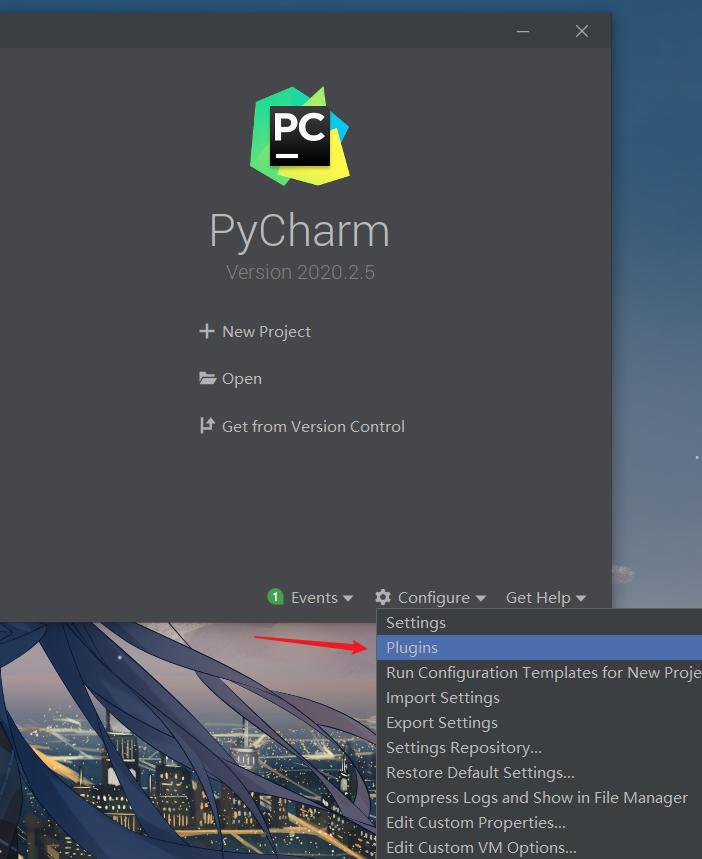
Task: Open Edit Custom Properties... entry
Action: (539, 823)
